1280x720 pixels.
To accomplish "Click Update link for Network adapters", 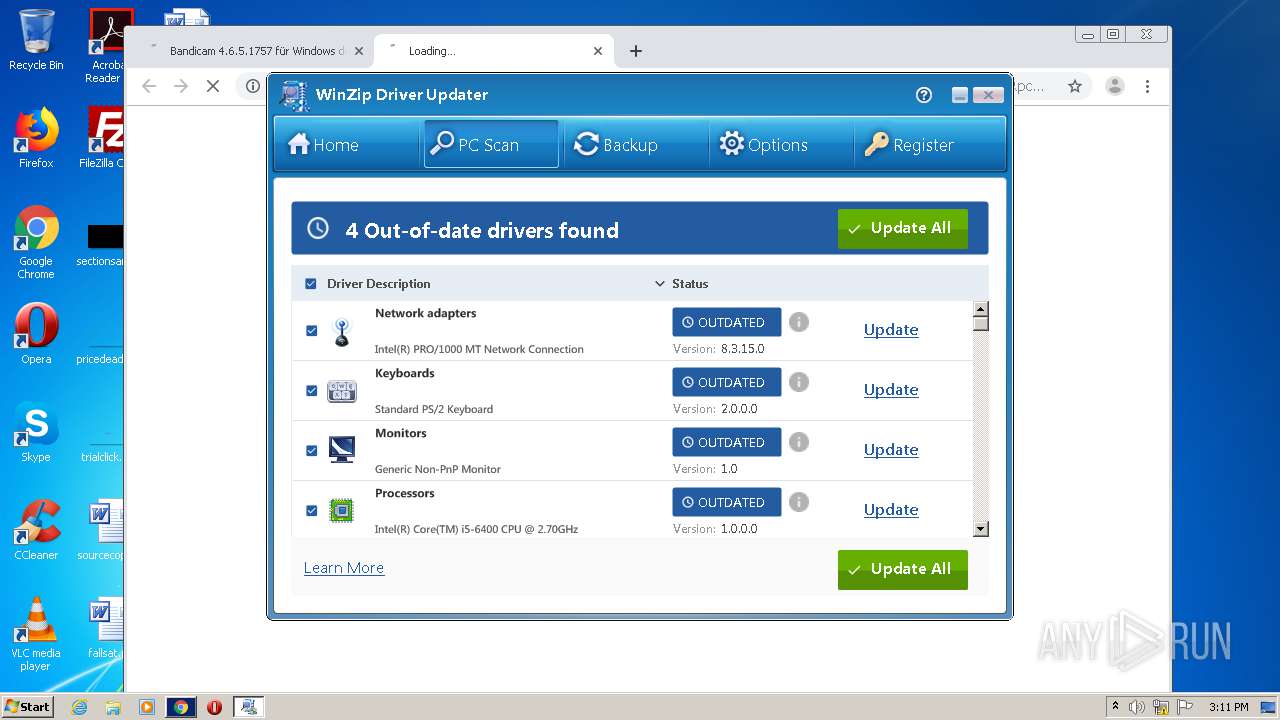I will tap(891, 330).
